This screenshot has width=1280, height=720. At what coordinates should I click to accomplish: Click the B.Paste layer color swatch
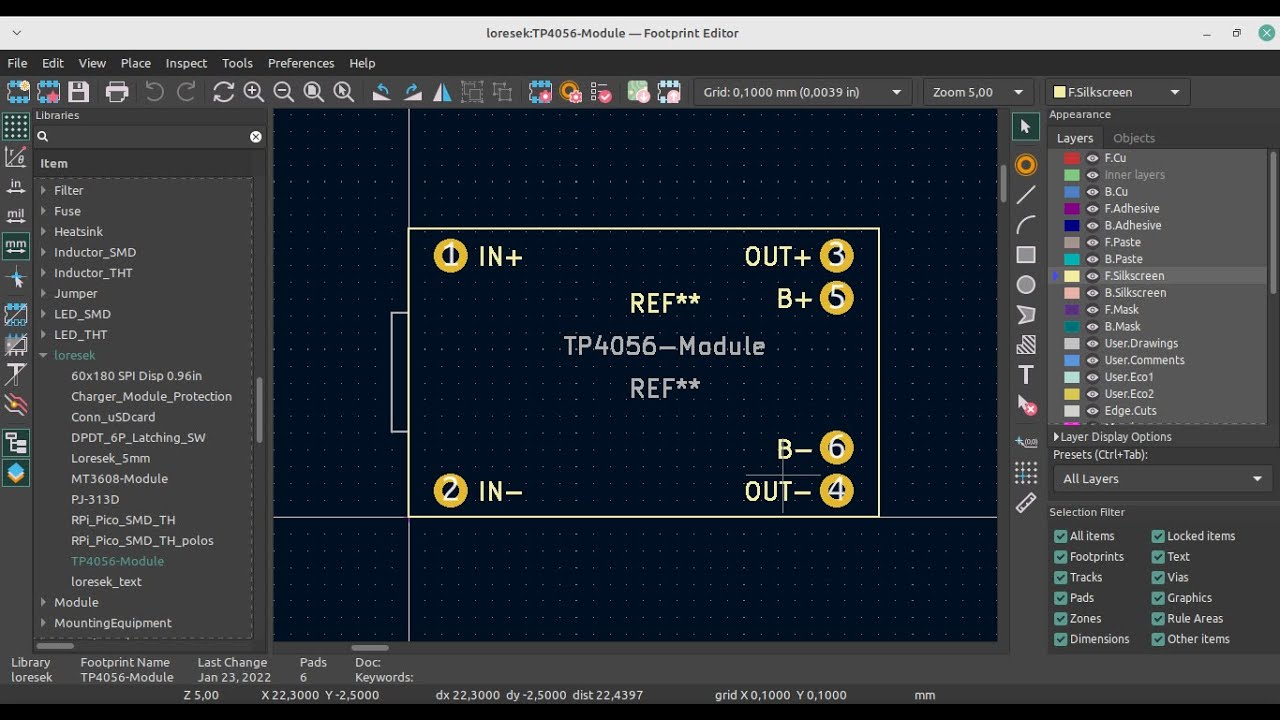click(x=1072, y=259)
